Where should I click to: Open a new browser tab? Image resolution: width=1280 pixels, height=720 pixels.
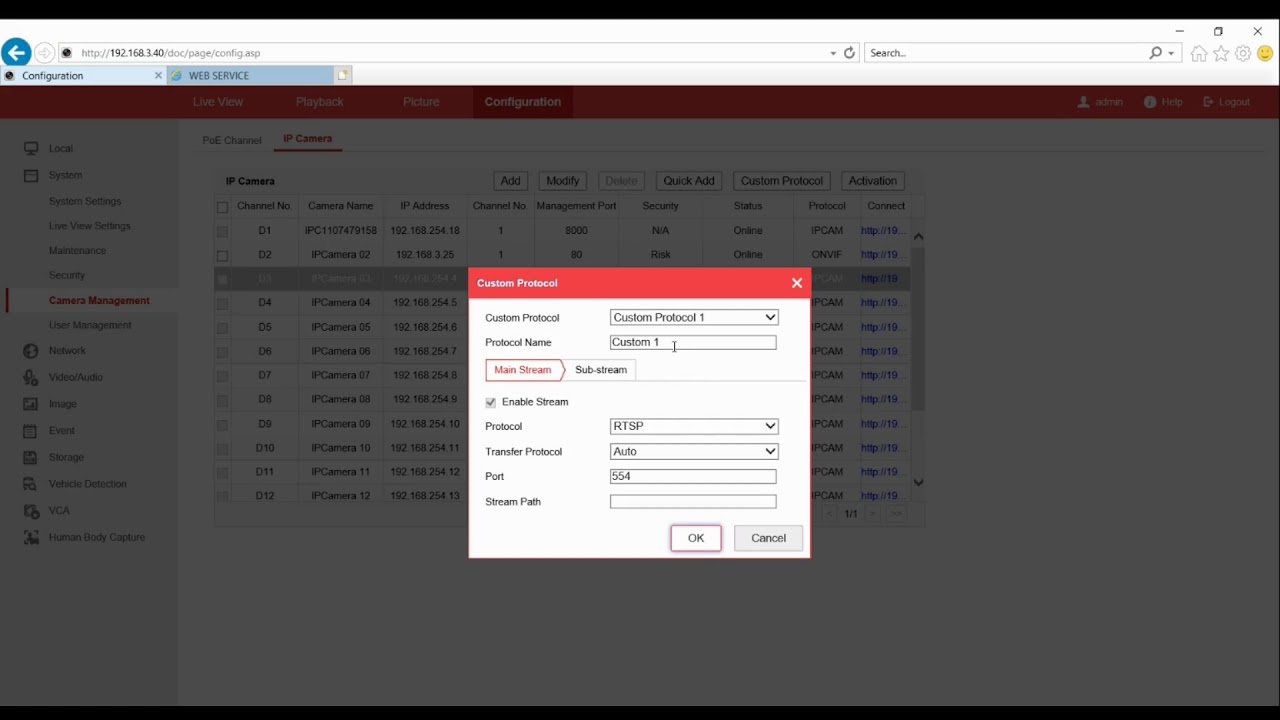tap(343, 75)
